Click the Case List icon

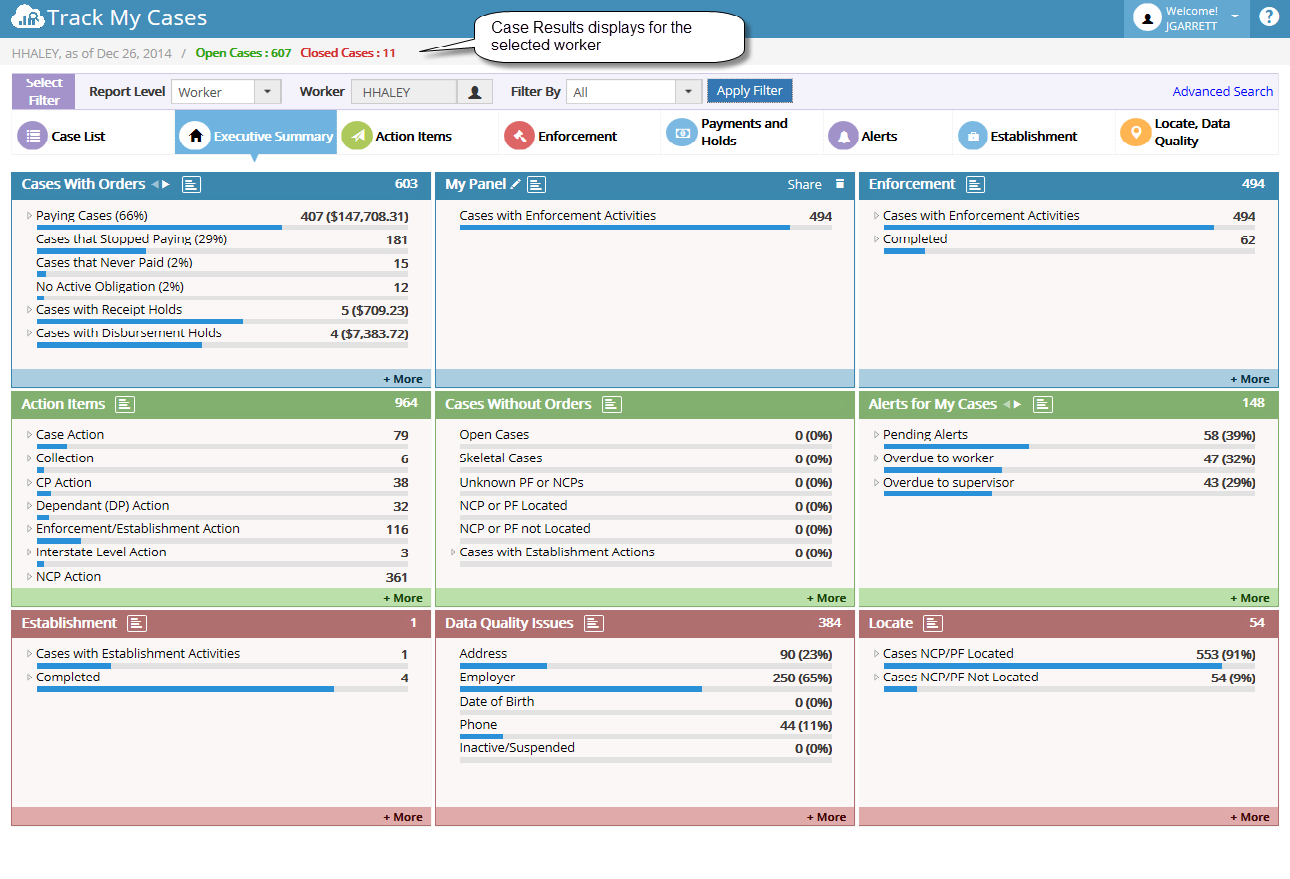point(33,136)
